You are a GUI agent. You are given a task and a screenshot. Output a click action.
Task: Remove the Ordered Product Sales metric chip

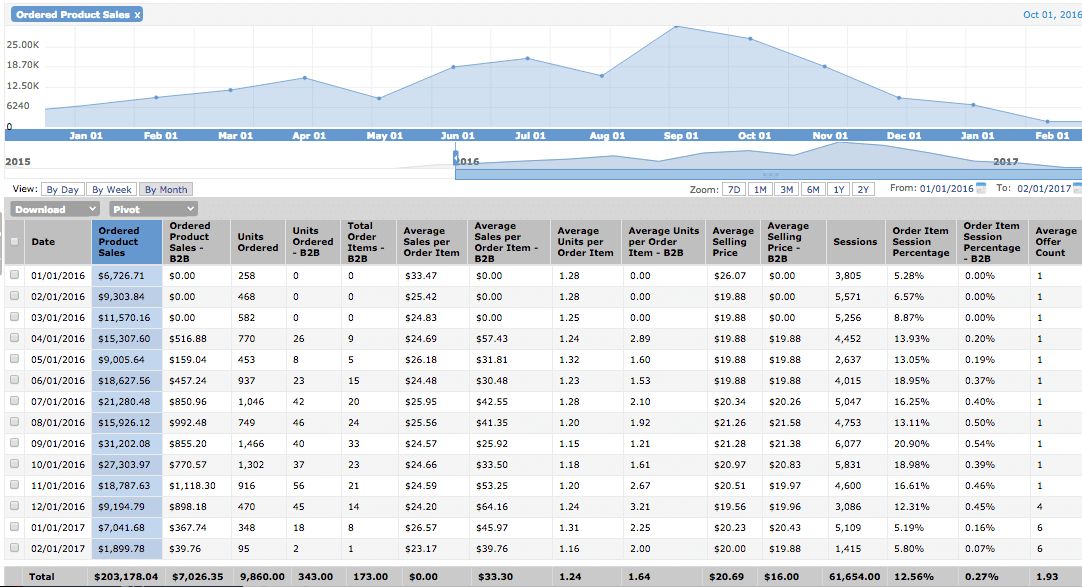tap(137, 15)
